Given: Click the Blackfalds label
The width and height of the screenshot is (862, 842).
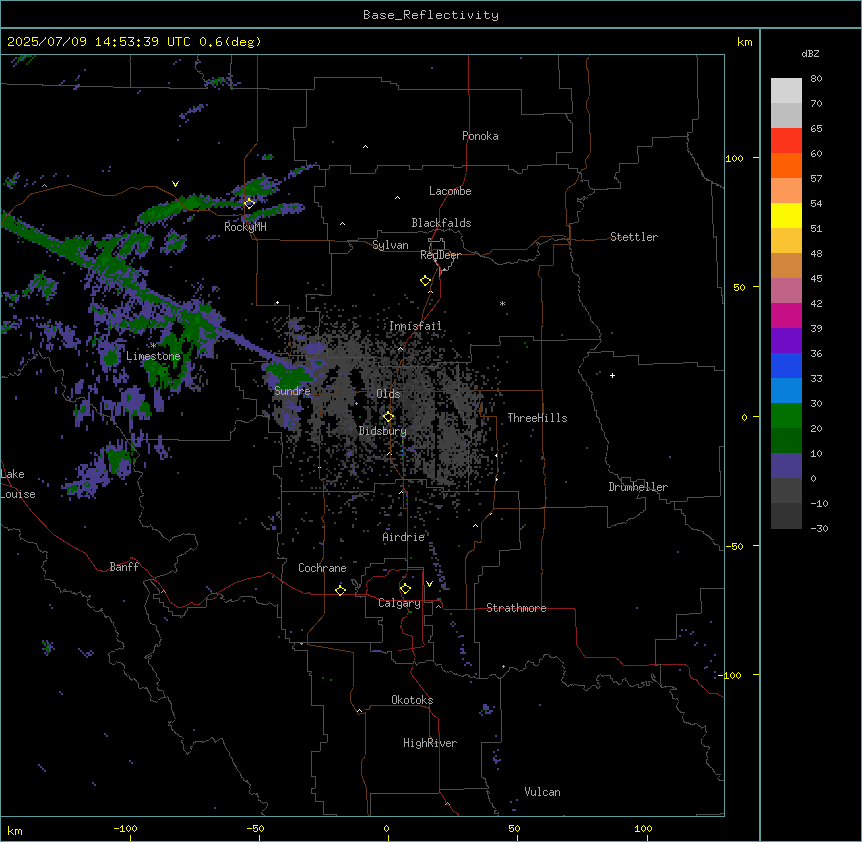Looking at the screenshot, I should (x=441, y=223).
